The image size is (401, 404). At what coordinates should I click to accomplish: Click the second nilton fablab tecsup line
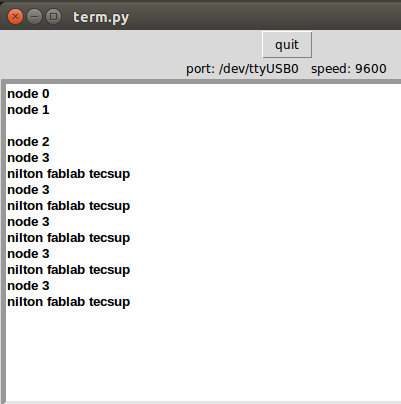point(69,206)
